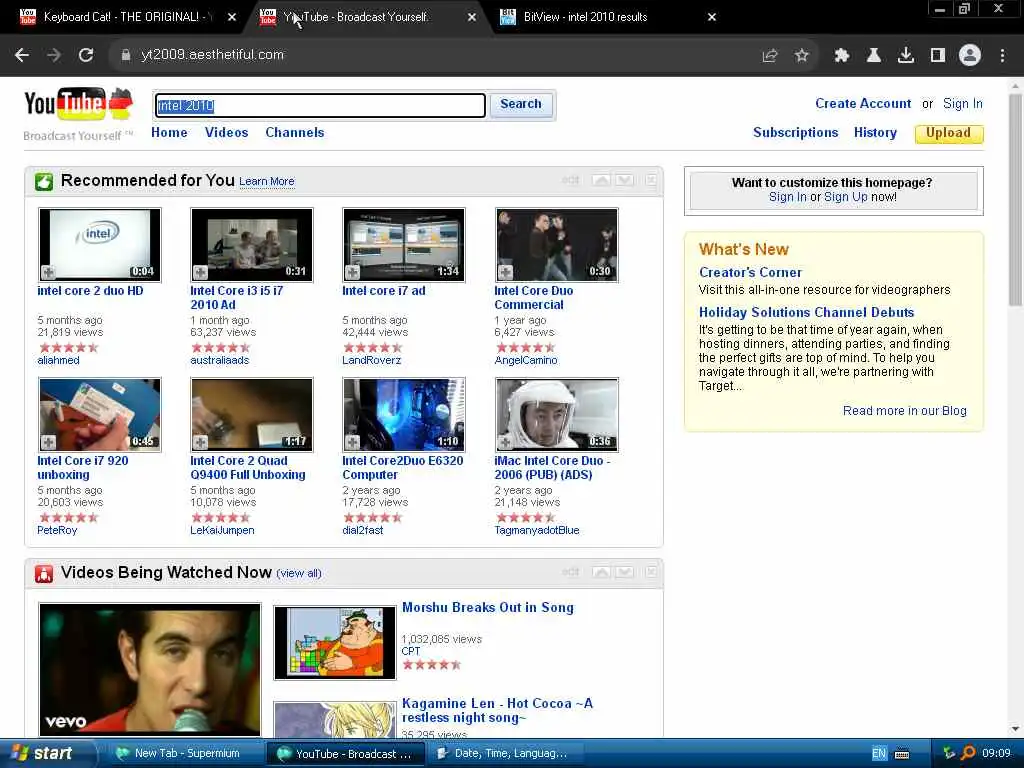Open Holiday Solutions Channel Debuts link
Image resolution: width=1024 pixels, height=768 pixels.
[807, 312]
